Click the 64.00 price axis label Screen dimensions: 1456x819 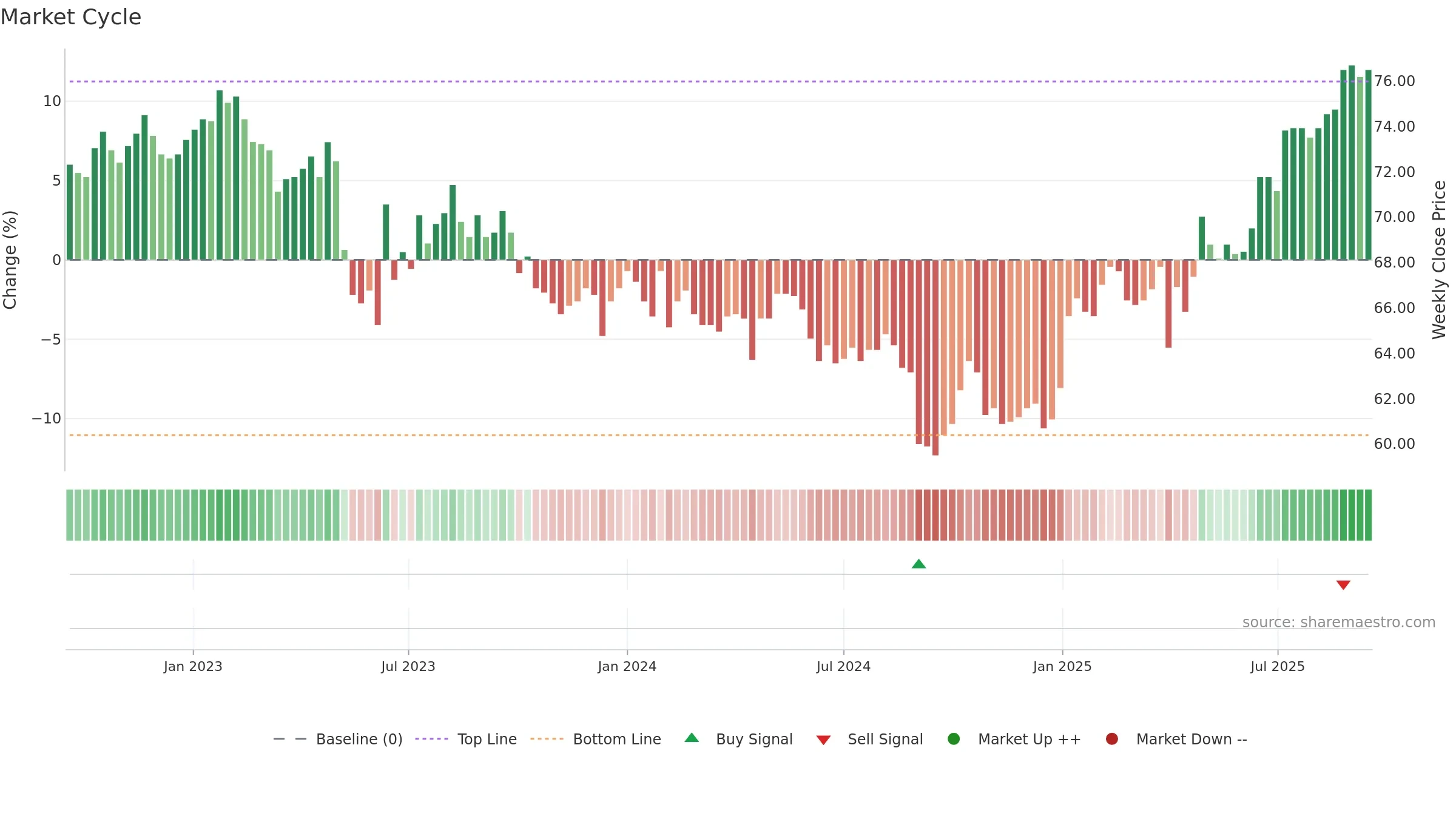pyautogui.click(x=1395, y=353)
